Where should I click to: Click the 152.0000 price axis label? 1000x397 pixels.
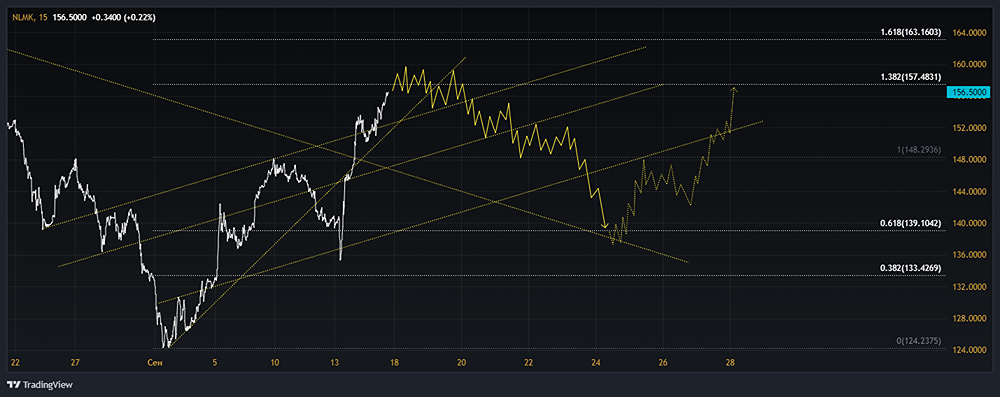coord(969,128)
